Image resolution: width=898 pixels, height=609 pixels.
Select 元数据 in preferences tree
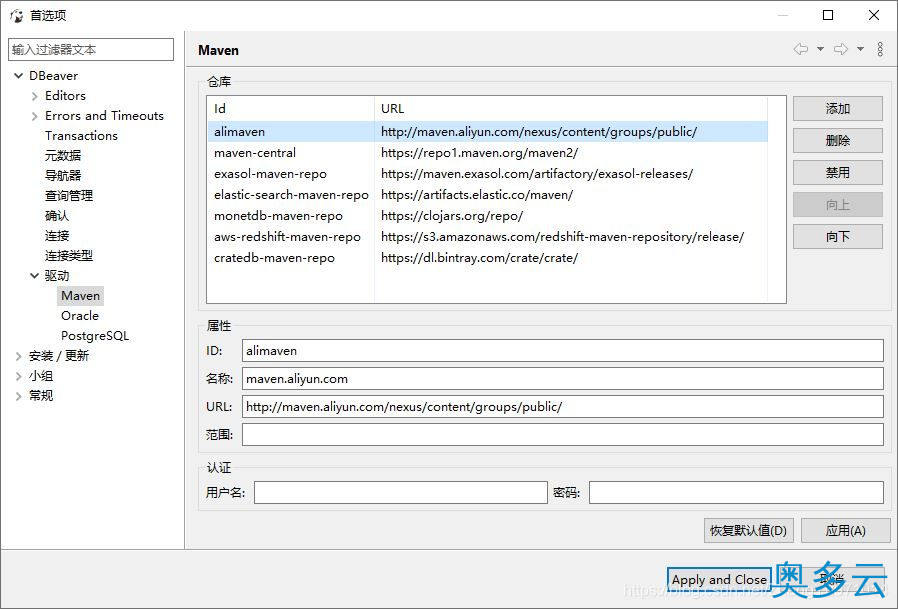pos(63,156)
